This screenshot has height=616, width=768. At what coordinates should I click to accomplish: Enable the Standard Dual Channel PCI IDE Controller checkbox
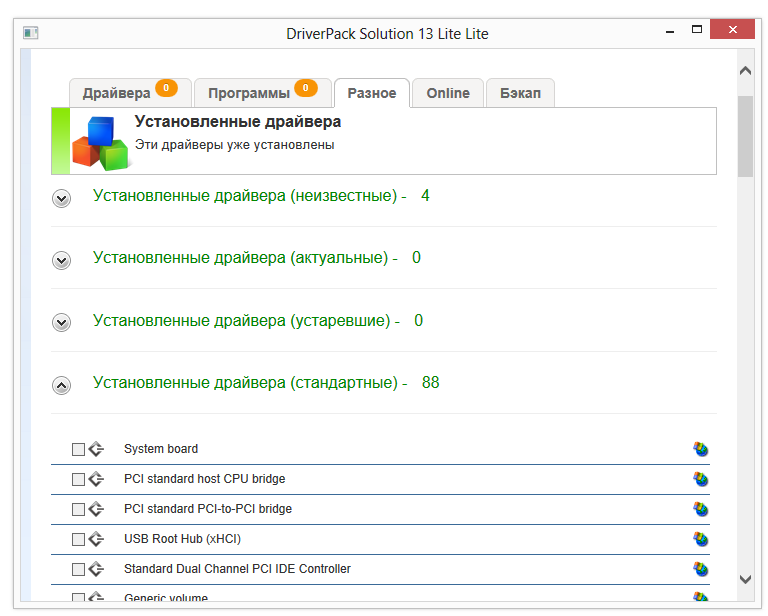(x=79, y=570)
